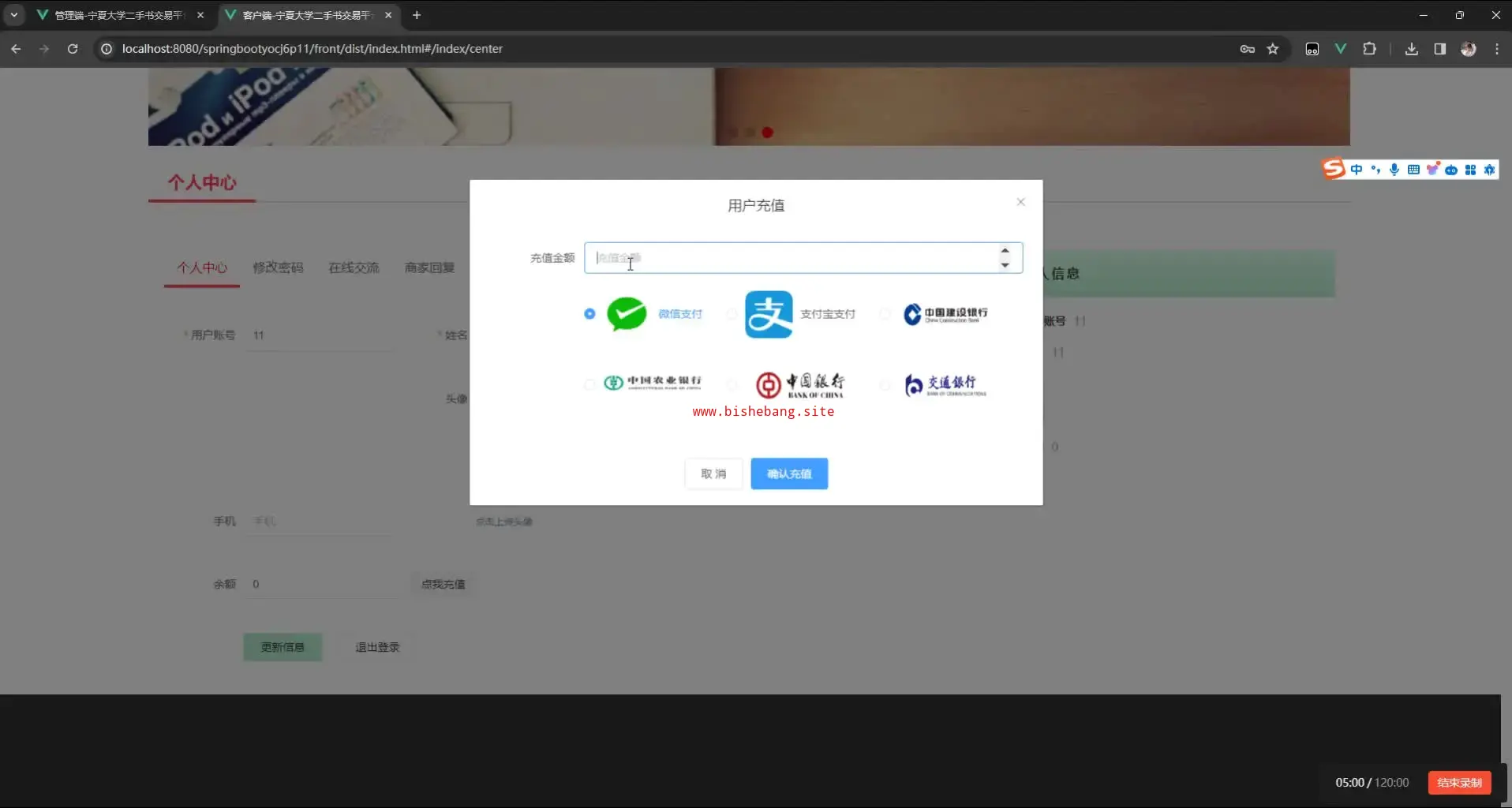Open the Sogou soft keyboard
Viewport: 1512px width, 808px height.
1413,170
